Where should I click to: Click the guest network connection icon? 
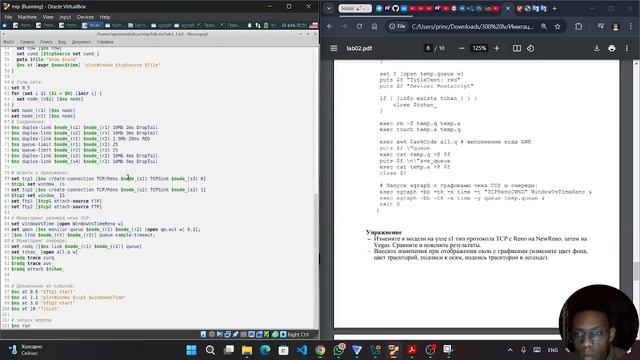point(258,25)
